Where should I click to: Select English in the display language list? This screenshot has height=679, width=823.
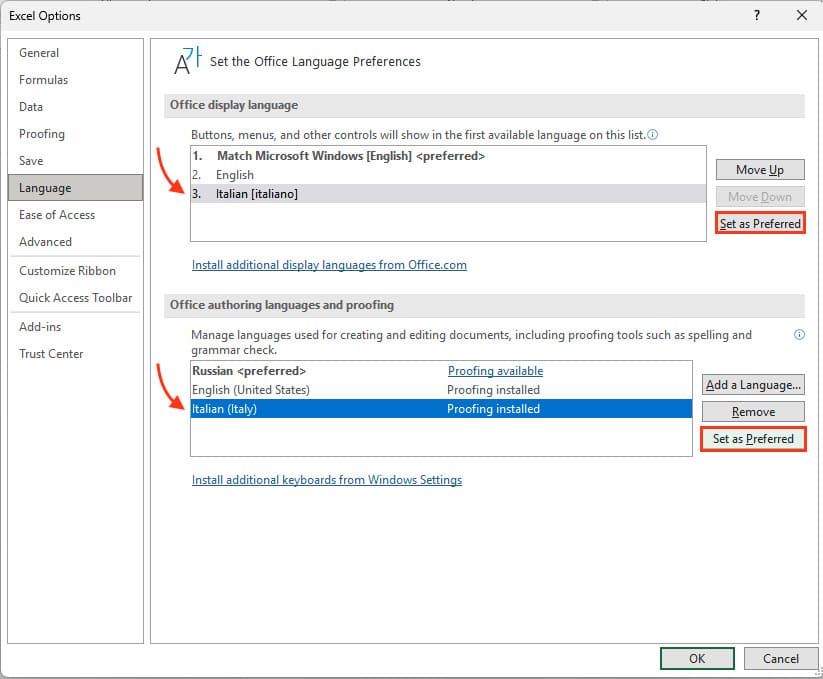[x=235, y=175]
